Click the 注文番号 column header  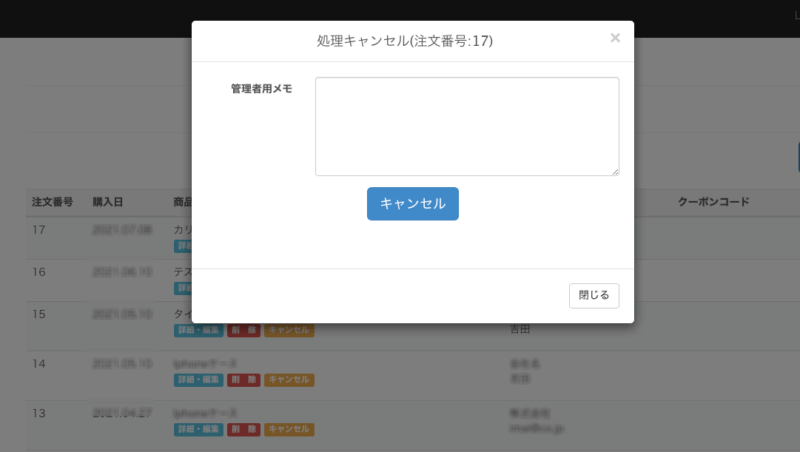52,202
